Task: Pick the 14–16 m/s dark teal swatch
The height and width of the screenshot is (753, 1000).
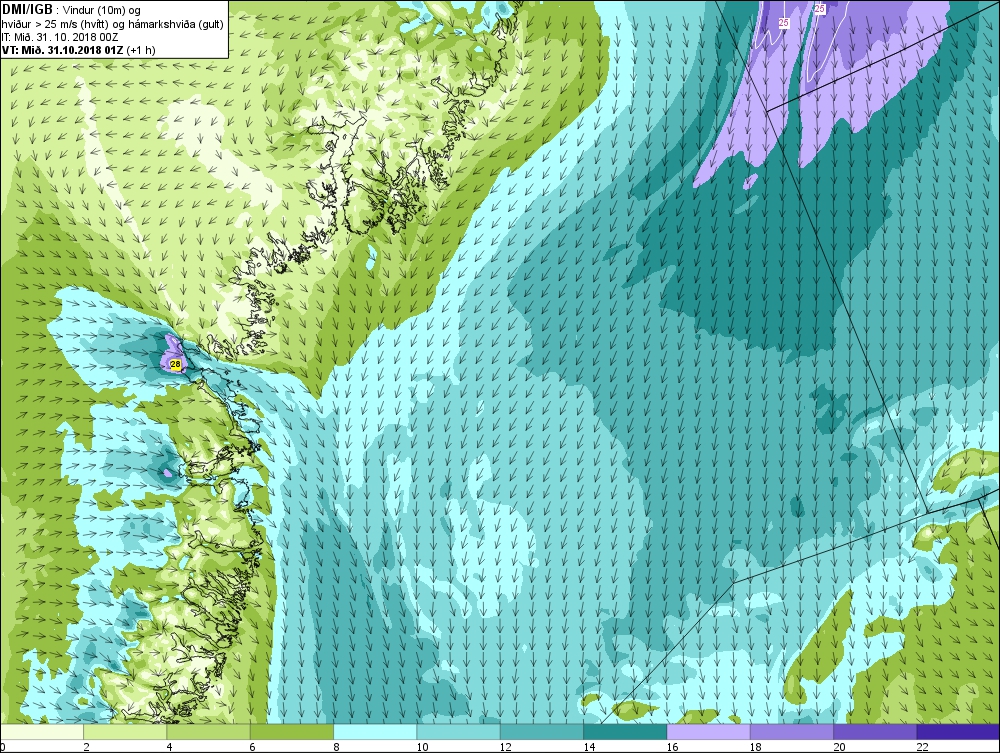Action: (x=625, y=732)
